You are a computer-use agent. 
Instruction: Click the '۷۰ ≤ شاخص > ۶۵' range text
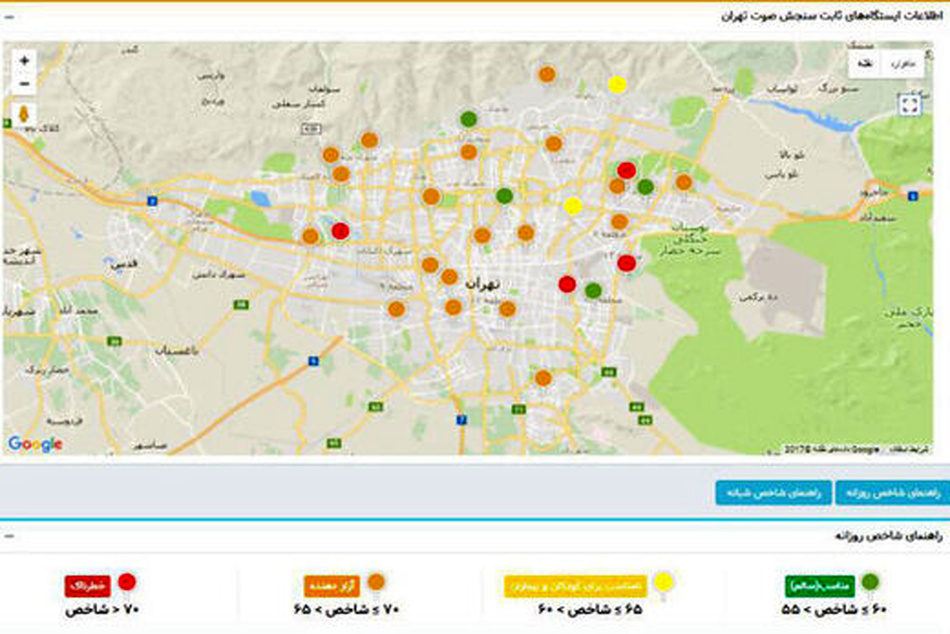click(x=347, y=610)
